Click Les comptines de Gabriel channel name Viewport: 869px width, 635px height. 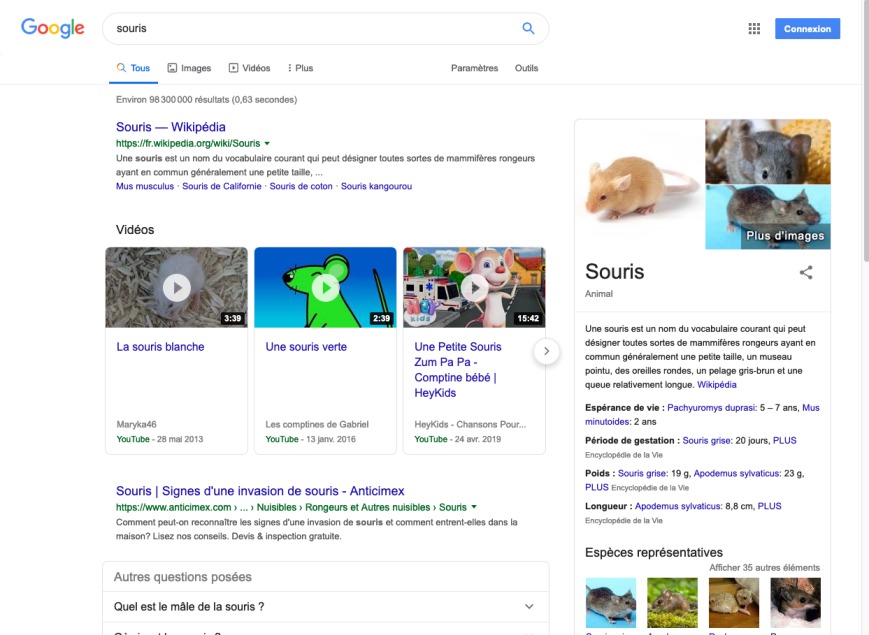pyautogui.click(x=317, y=424)
